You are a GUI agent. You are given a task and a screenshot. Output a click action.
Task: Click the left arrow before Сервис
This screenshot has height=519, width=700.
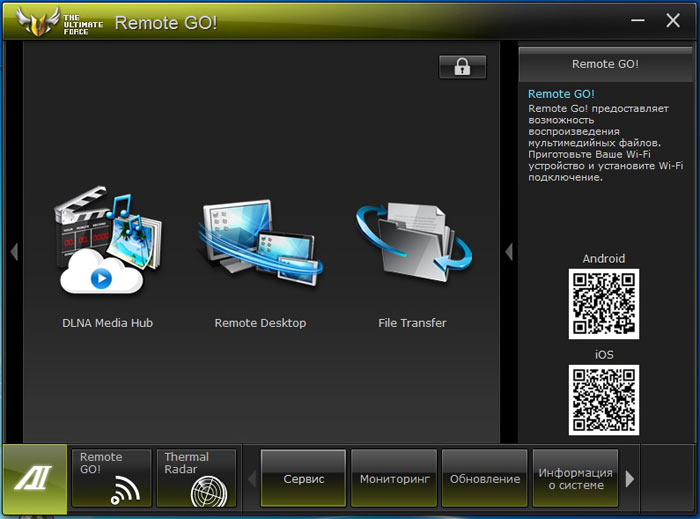pos(252,479)
